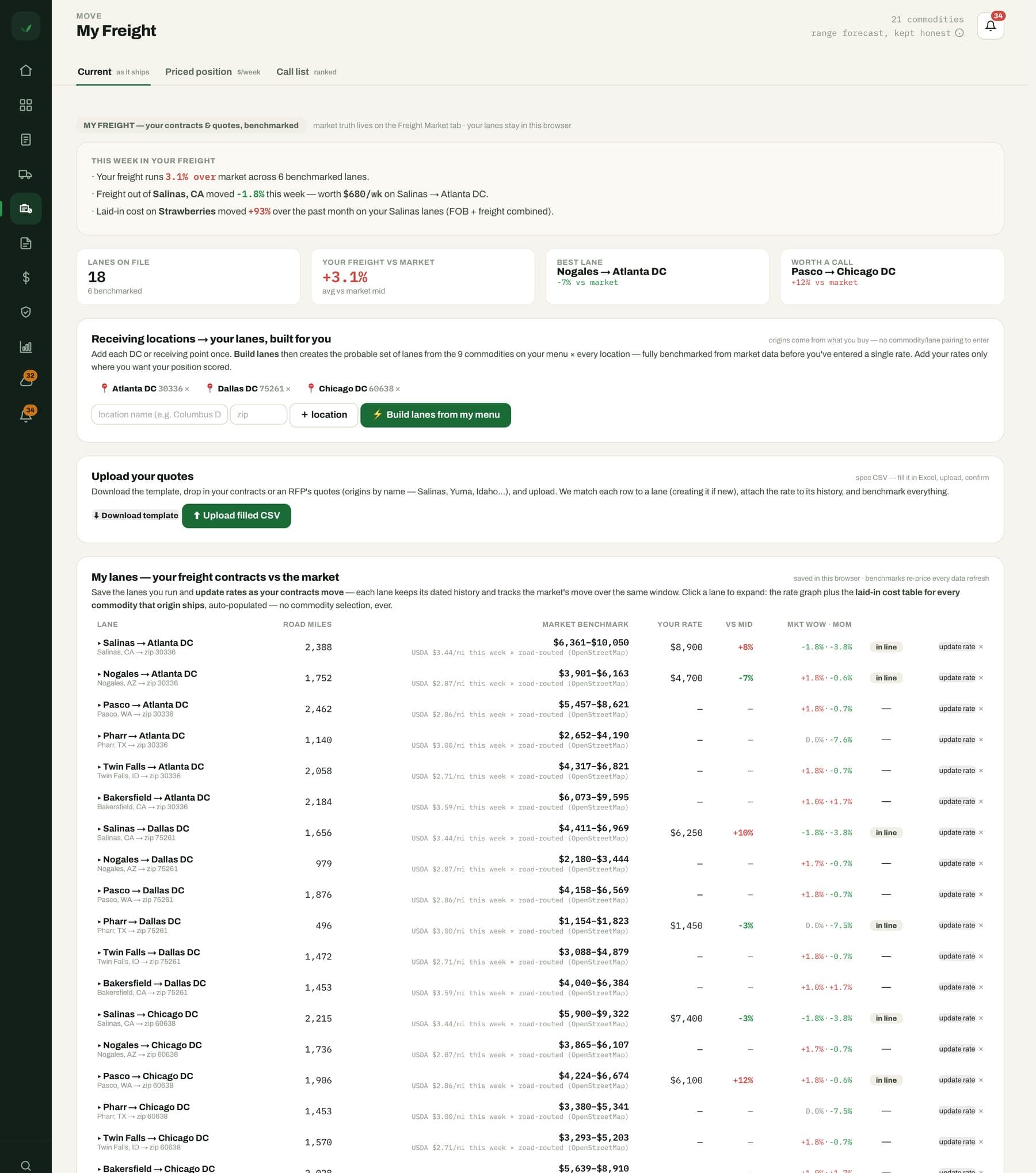Screen dimensions: 1036x1173
Task: Click the search magnifier in sidebar
Action: [x=26, y=1166]
